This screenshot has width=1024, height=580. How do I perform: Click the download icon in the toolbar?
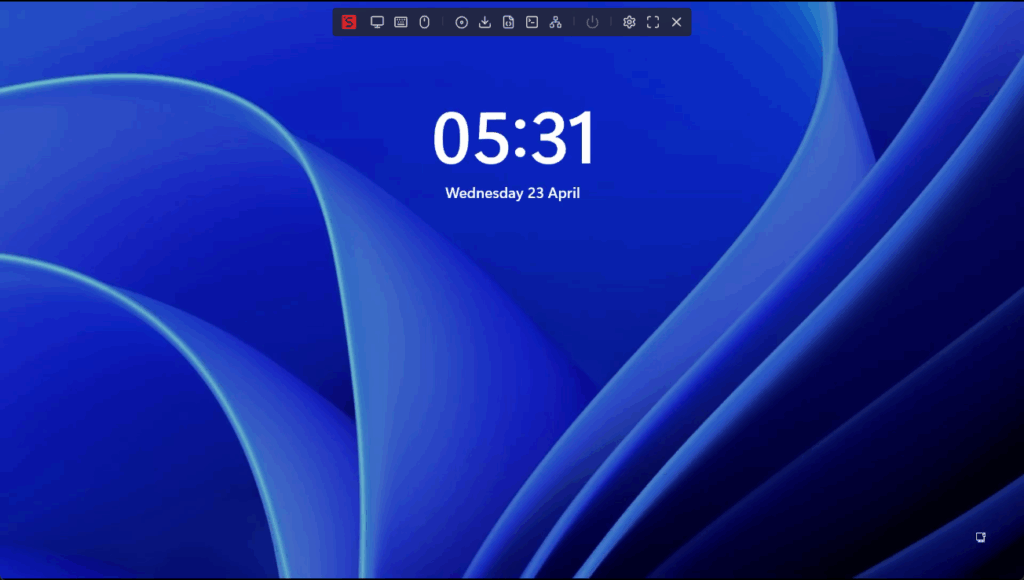point(485,22)
